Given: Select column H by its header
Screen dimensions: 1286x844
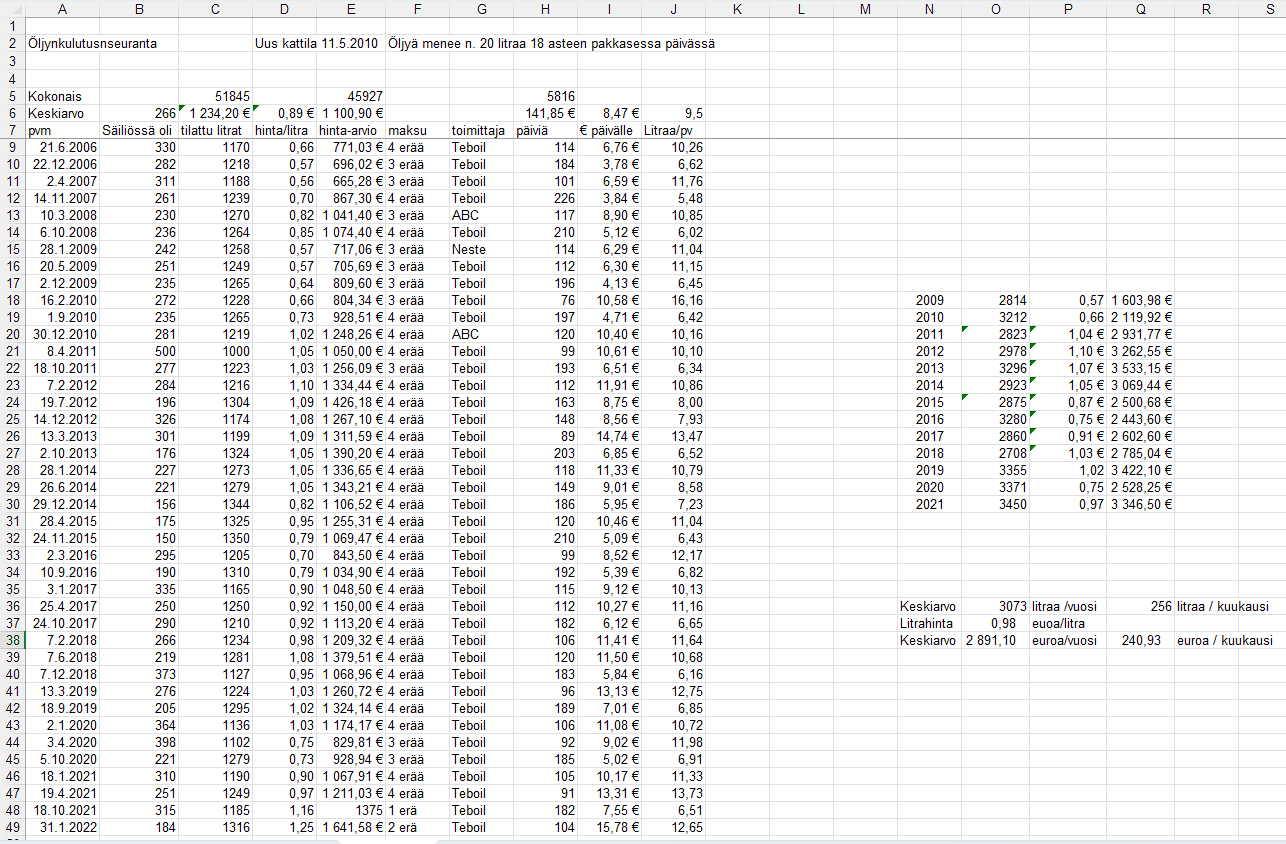Looking at the screenshot, I should click(546, 9).
